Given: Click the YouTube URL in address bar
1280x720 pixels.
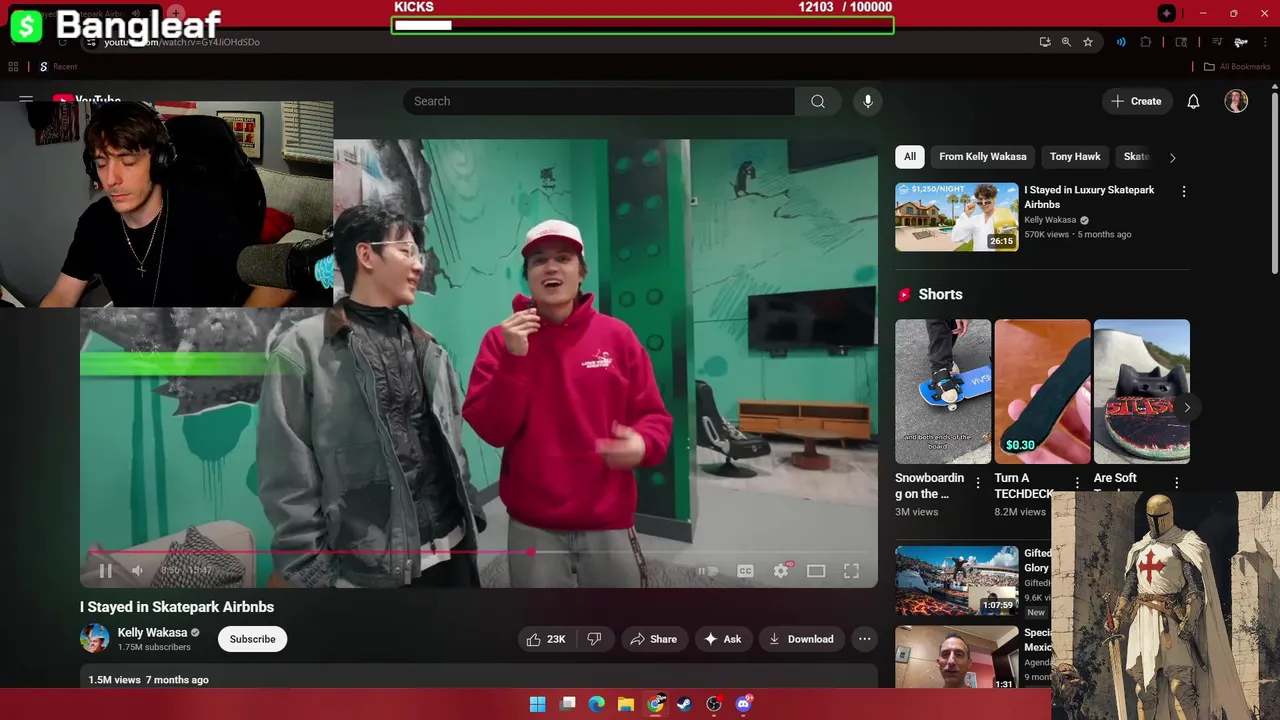Looking at the screenshot, I should pos(182,42).
